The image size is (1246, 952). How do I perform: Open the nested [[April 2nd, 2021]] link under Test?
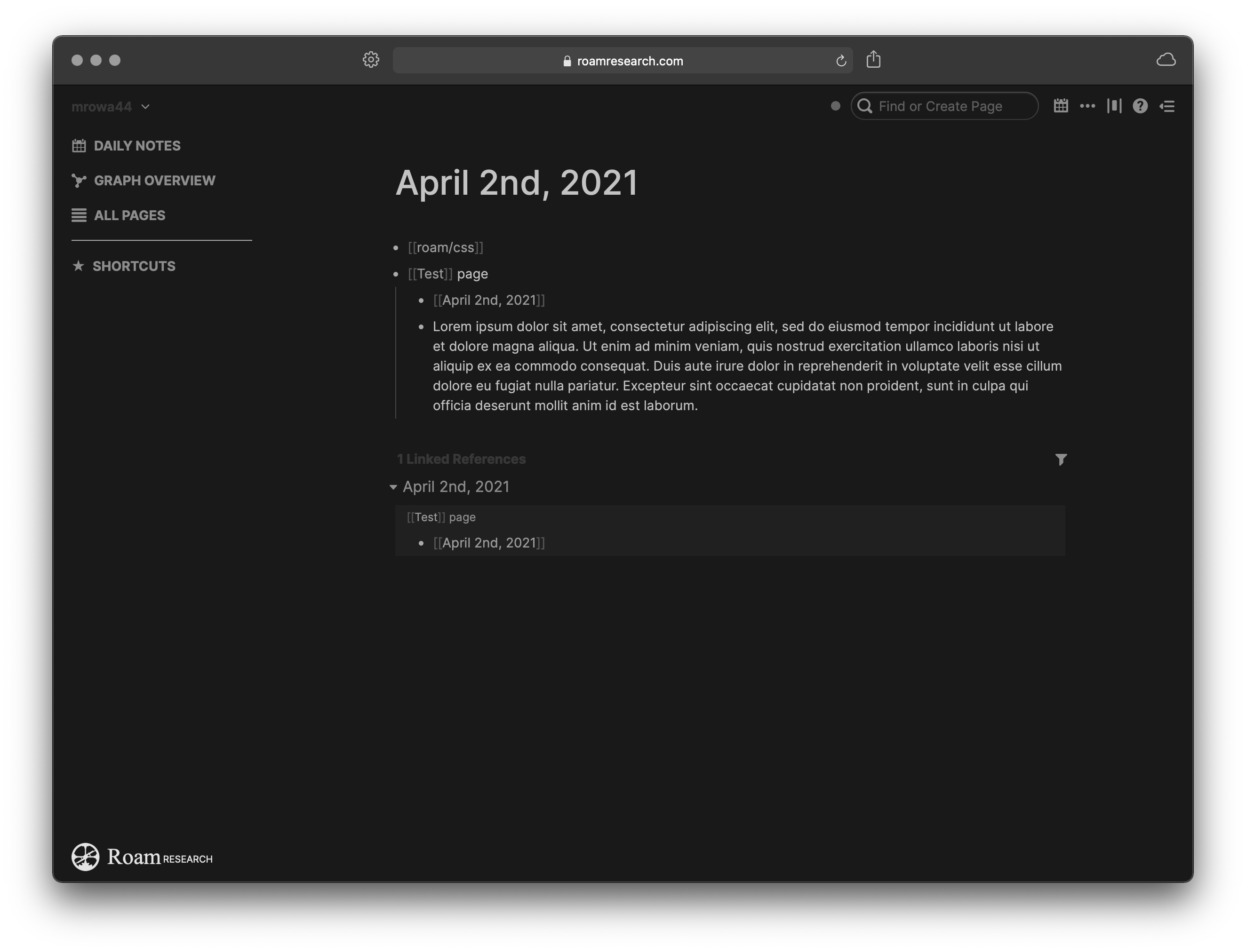(x=488, y=301)
